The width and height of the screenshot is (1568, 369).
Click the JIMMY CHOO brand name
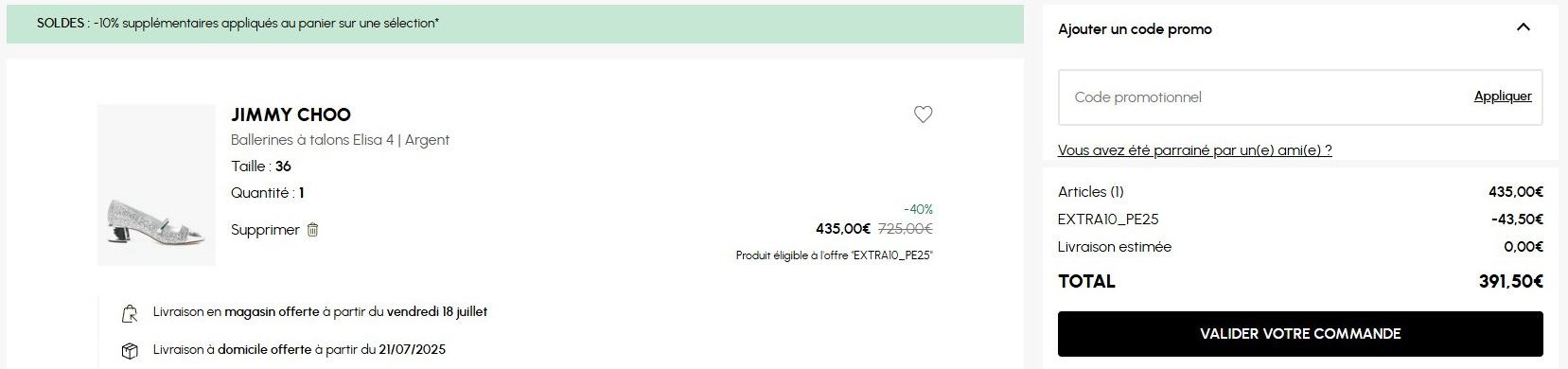click(291, 114)
